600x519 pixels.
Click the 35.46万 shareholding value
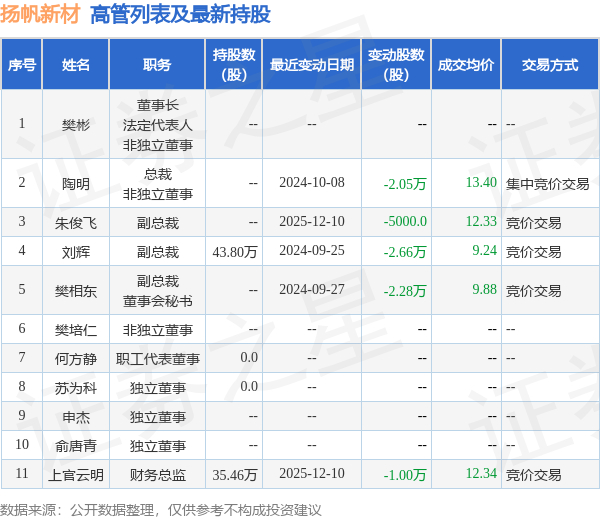(235, 475)
